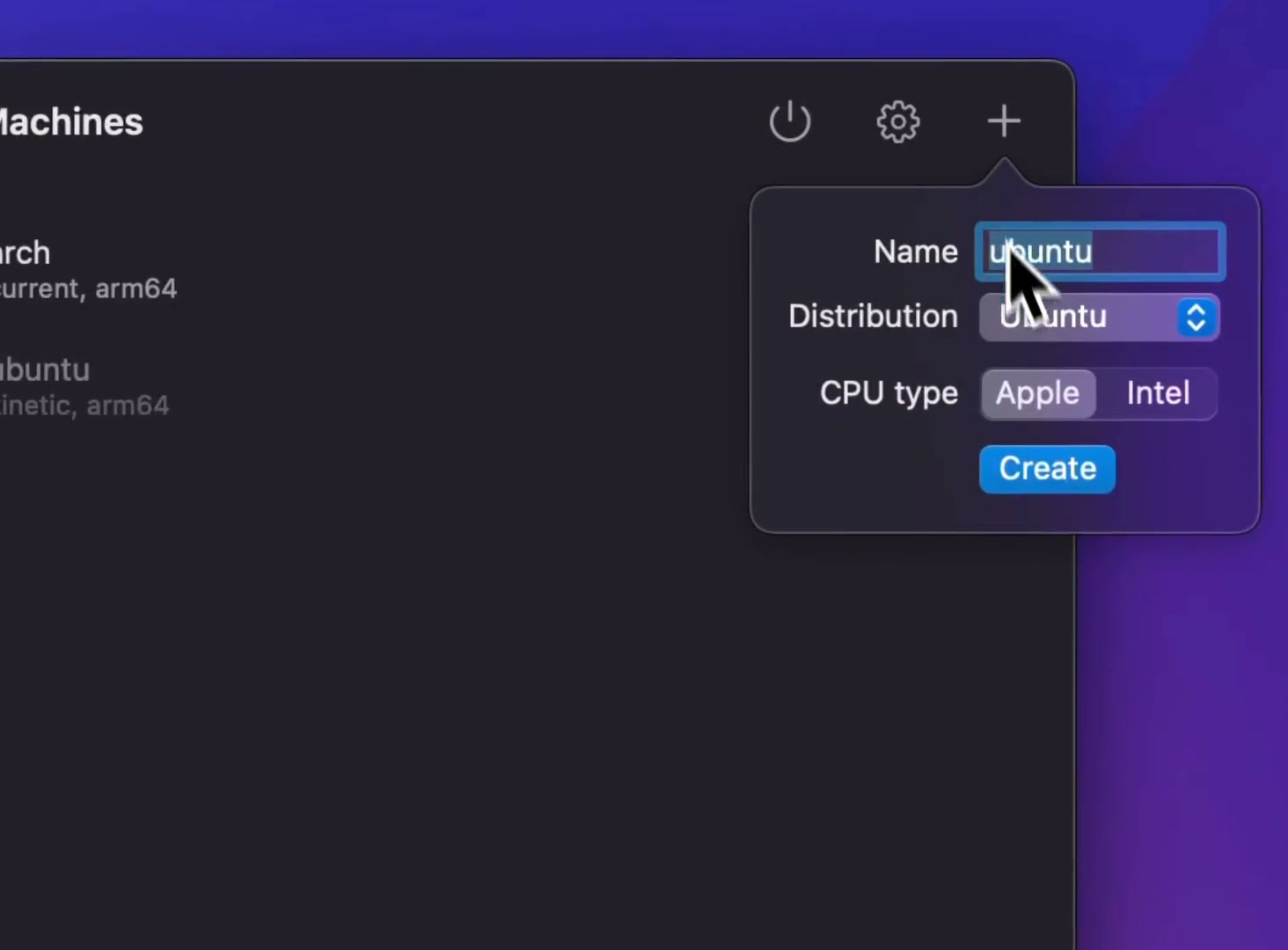1288x950 pixels.
Task: Click the 'kinetic, arm64' subtitle under ubuntu
Action: 84,406
